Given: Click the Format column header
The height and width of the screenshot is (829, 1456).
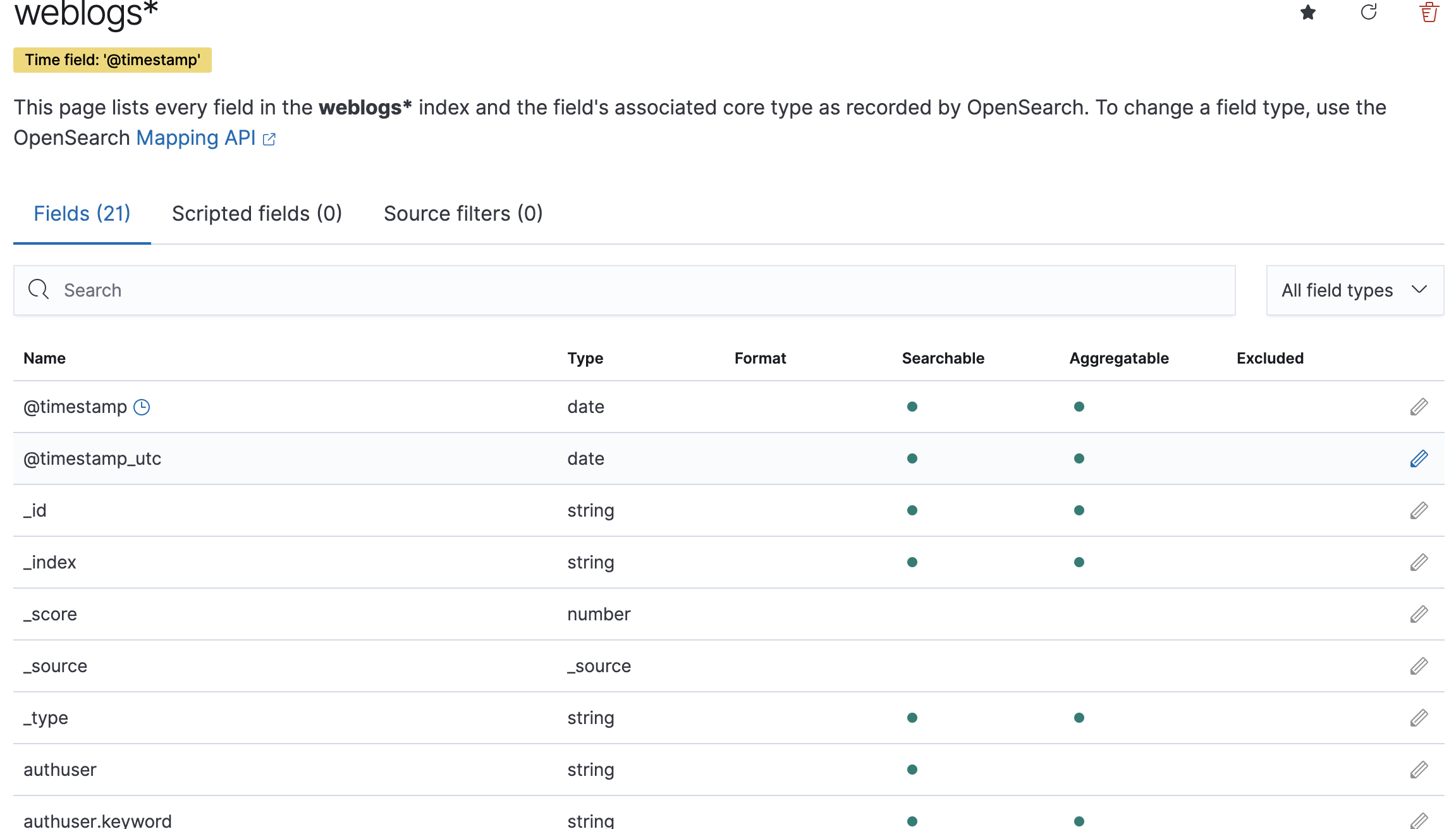Looking at the screenshot, I should [760, 359].
